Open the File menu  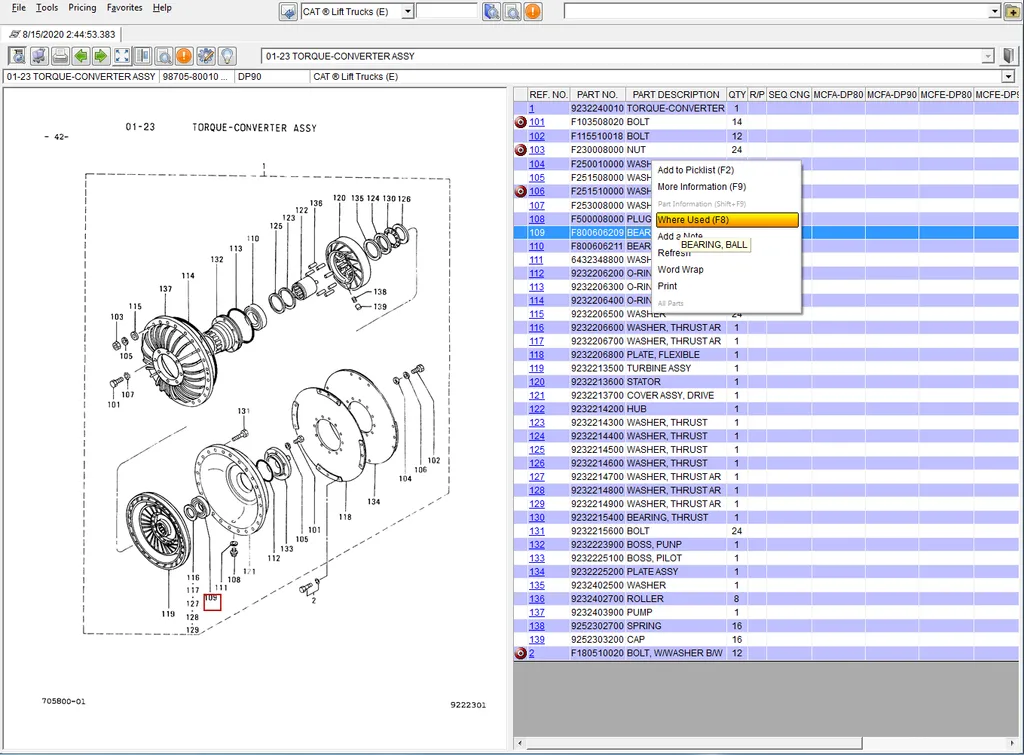pos(18,8)
